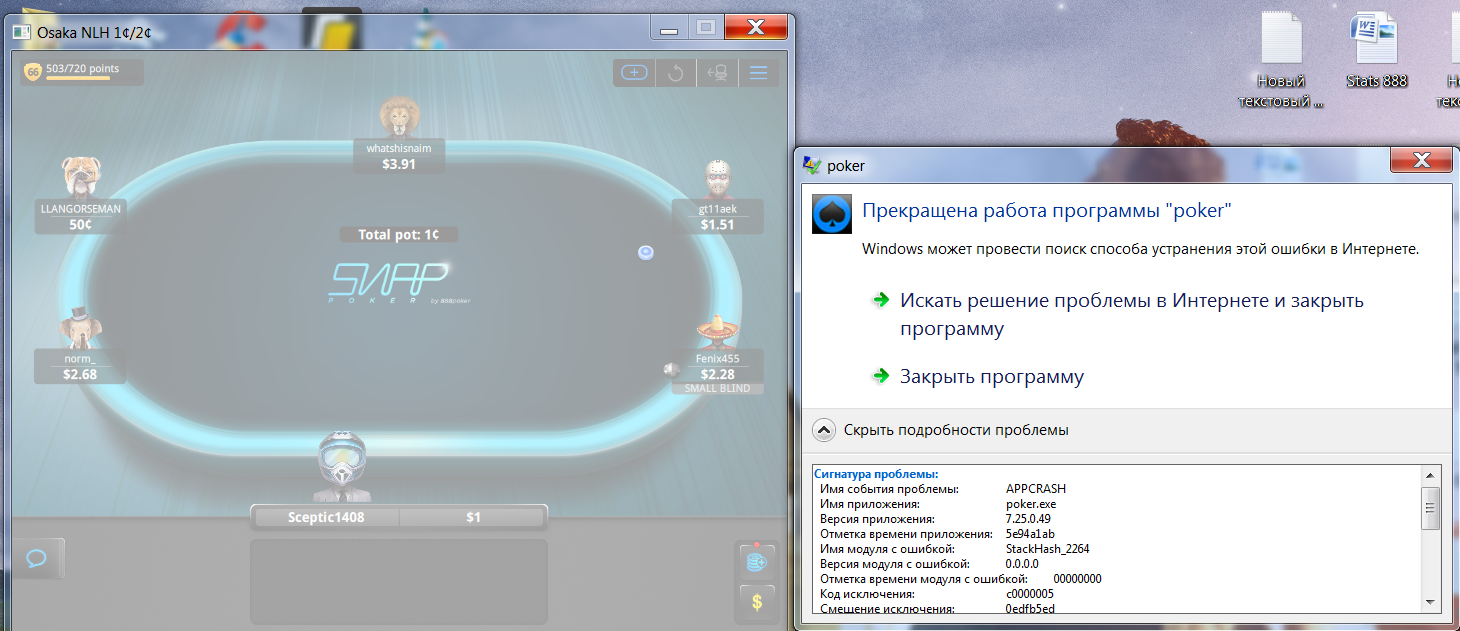This screenshot has height=631, width=1460.
Task: Click the small blind chip near Fenix455
Action: 671,370
